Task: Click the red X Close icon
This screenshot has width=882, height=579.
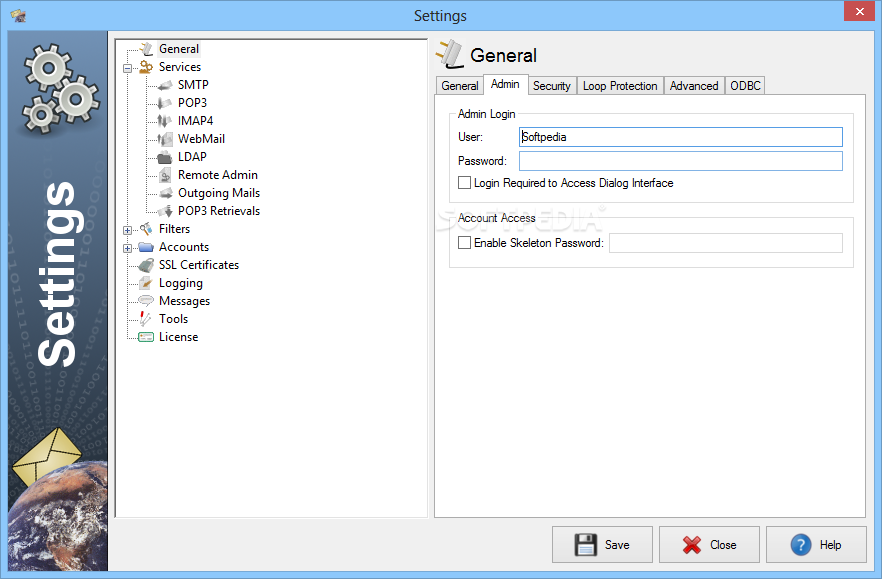Action: click(692, 545)
